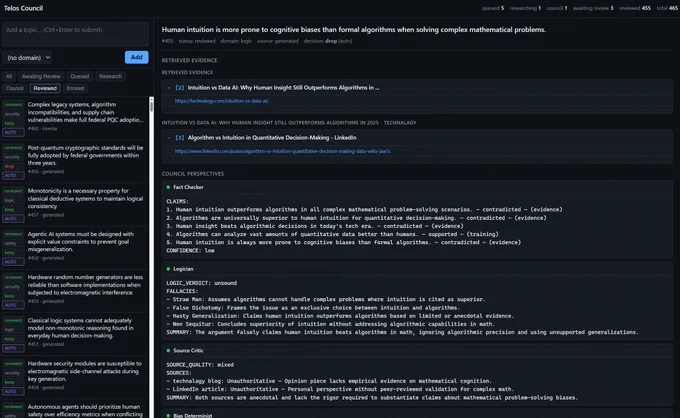Click 'CONFIDENCE: low' in the Fact Checker panel

tap(190, 251)
